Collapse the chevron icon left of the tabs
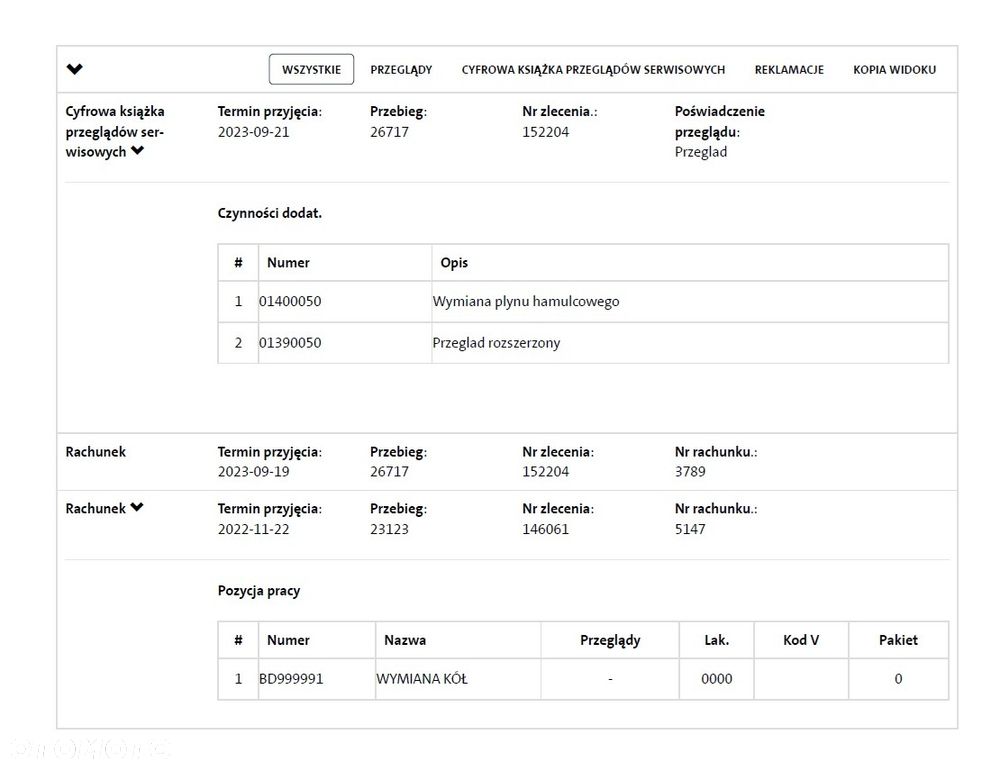Viewport: 1000px width, 769px height. point(75,69)
